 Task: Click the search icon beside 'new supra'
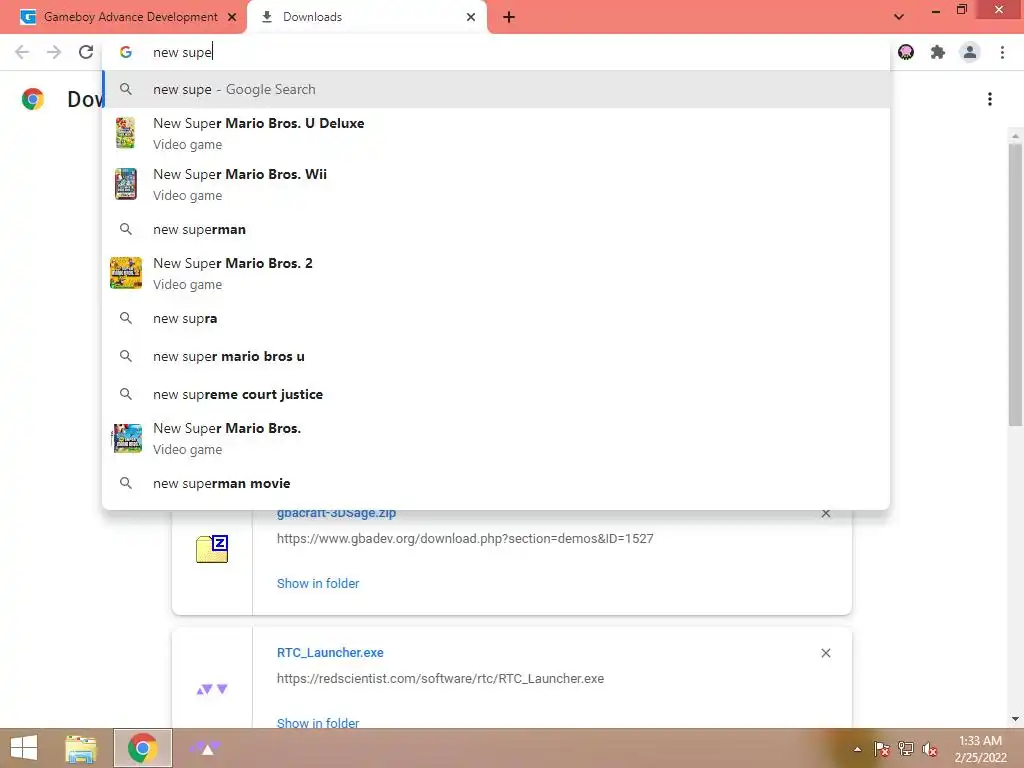[x=125, y=318]
